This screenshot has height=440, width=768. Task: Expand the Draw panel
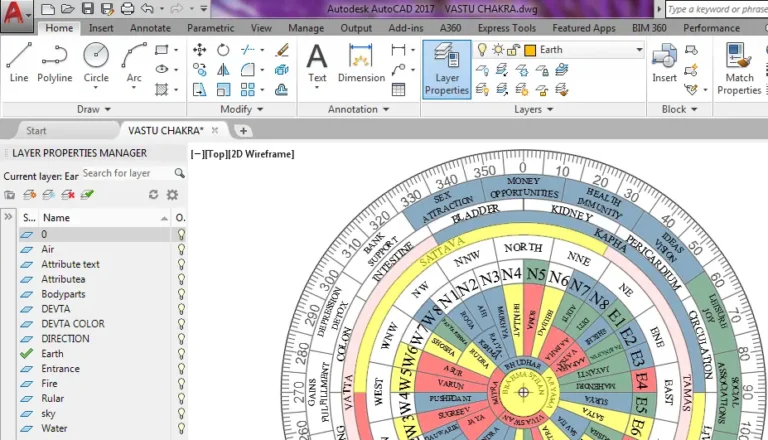pos(94,109)
